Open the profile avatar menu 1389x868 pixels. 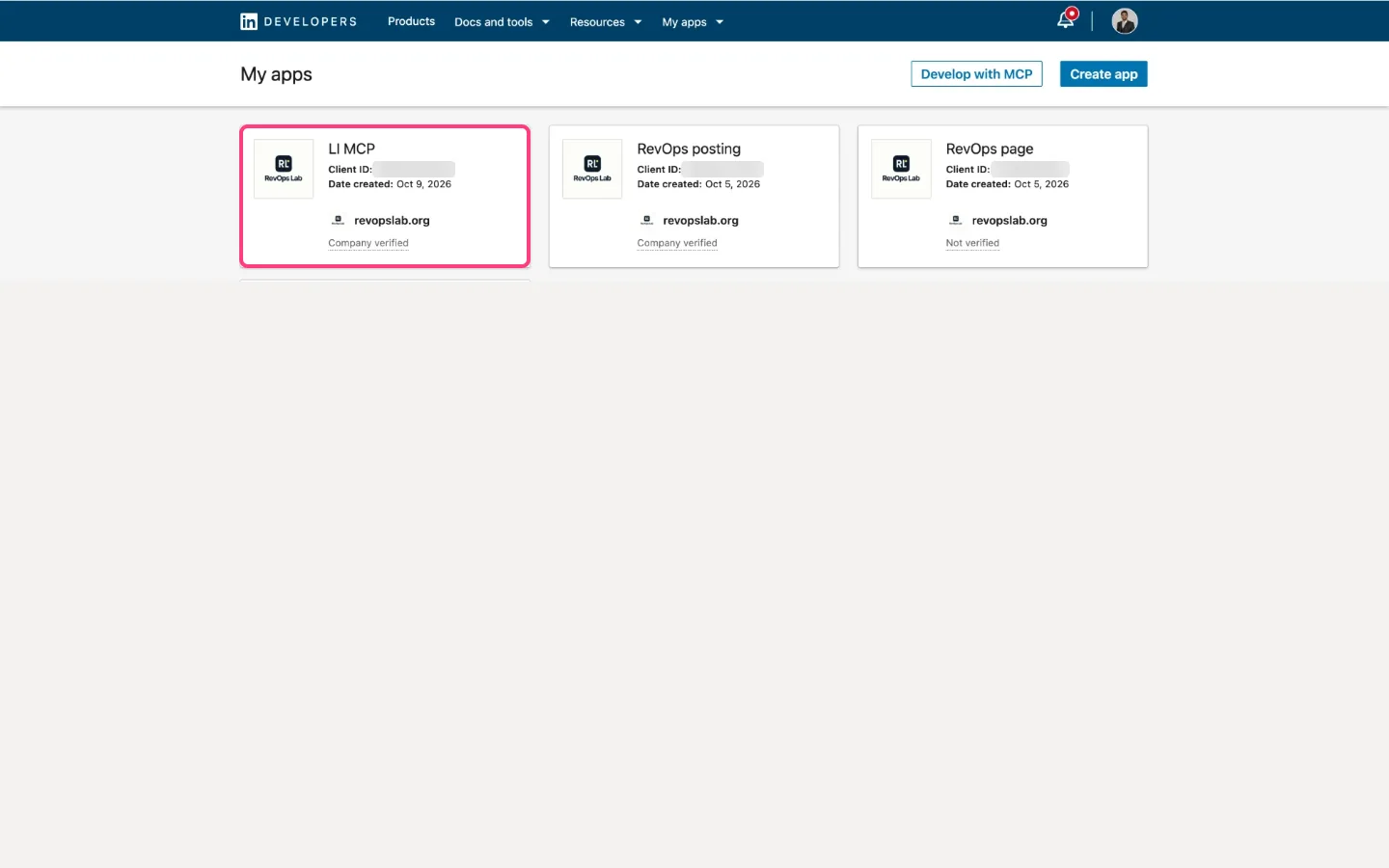click(1124, 20)
